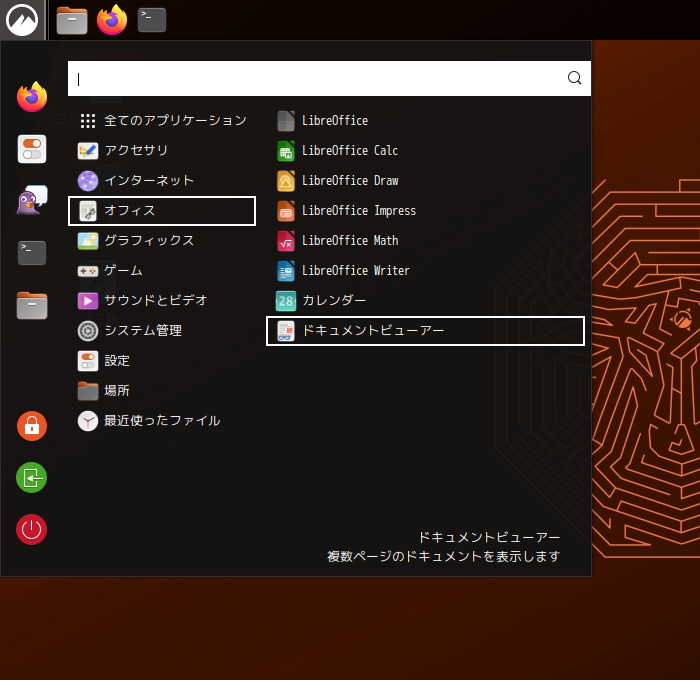The image size is (700, 680).
Task: Select 最近使ったファイル category
Action: pyautogui.click(x=162, y=421)
